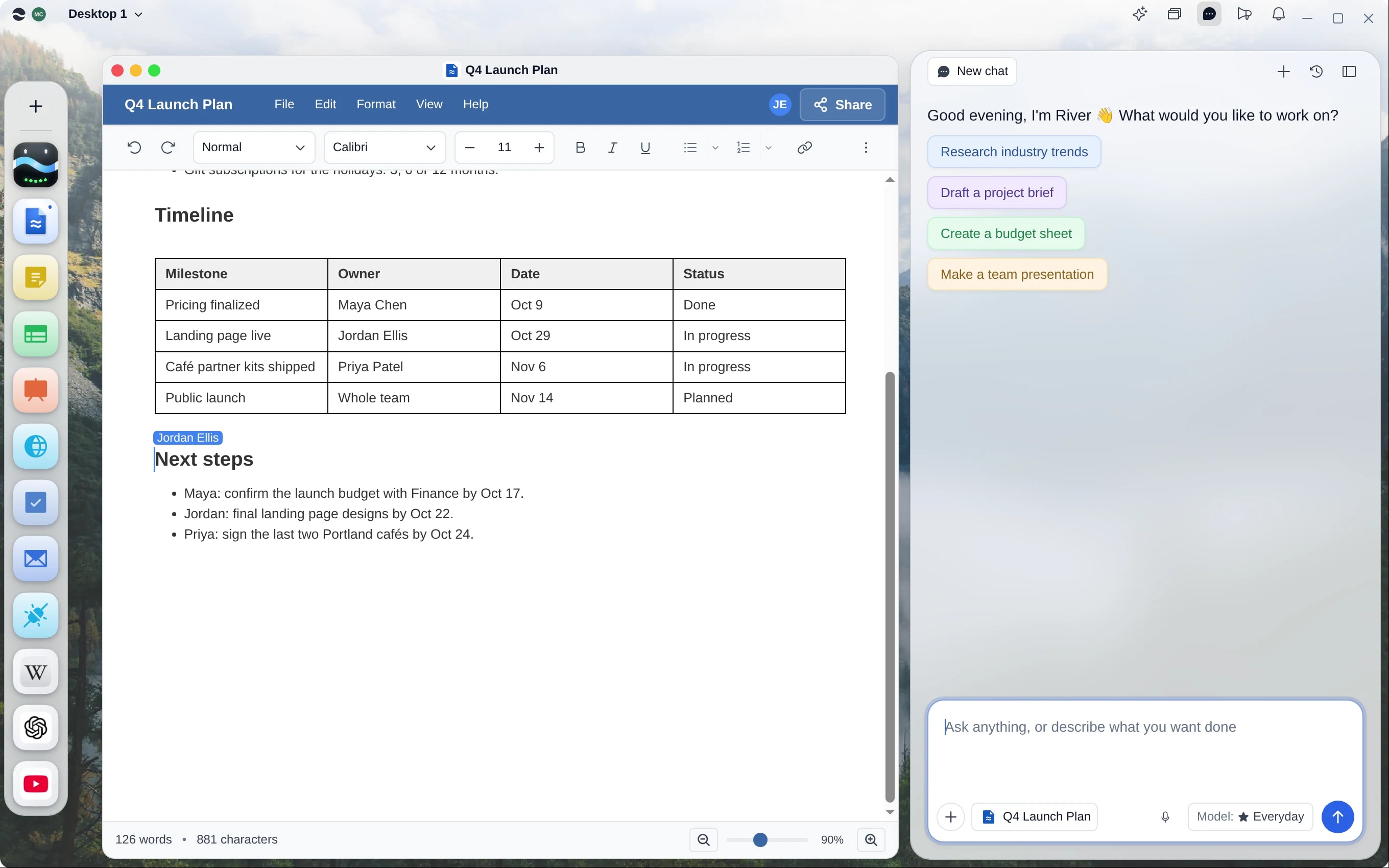Click the JE collaborator avatar
Viewport: 1389px width, 868px height.
[x=779, y=105]
